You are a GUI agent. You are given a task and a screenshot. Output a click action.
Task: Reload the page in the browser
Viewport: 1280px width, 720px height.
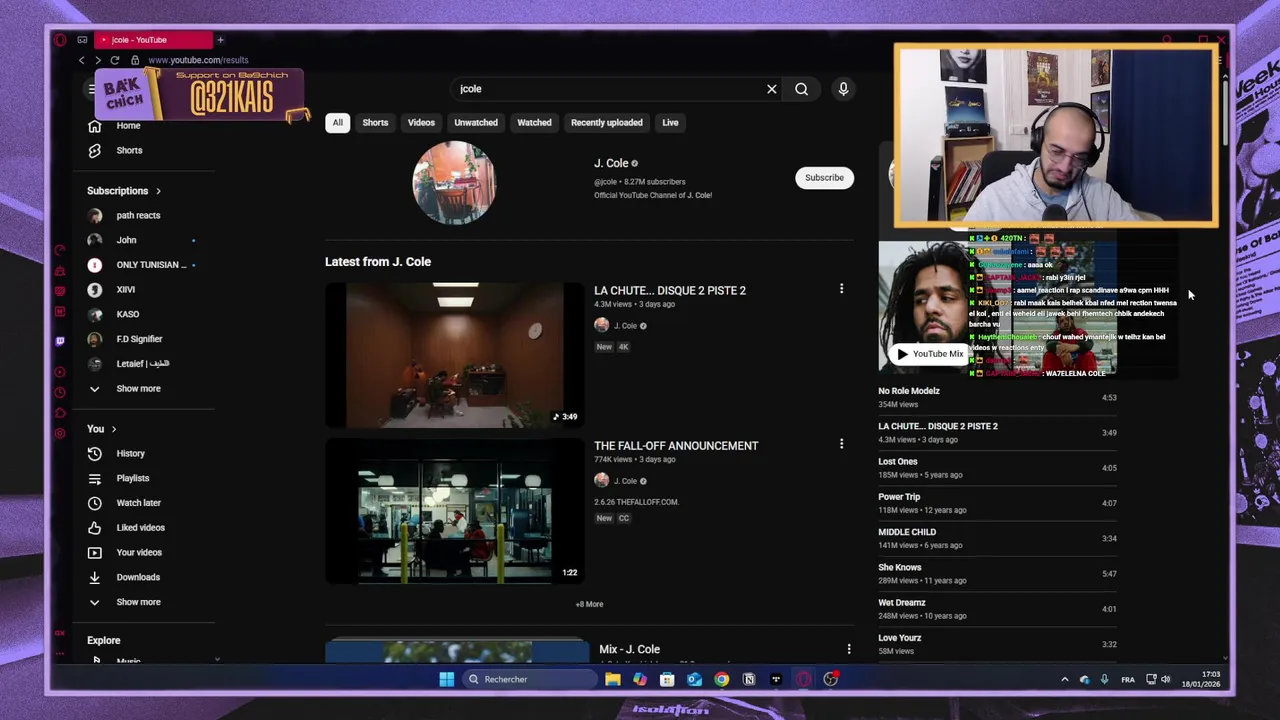click(115, 60)
